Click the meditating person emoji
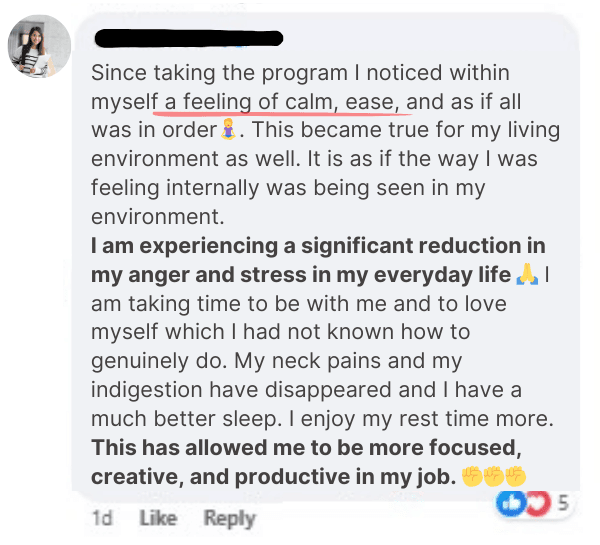Image resolution: width=600 pixels, height=545 pixels. click(229, 130)
